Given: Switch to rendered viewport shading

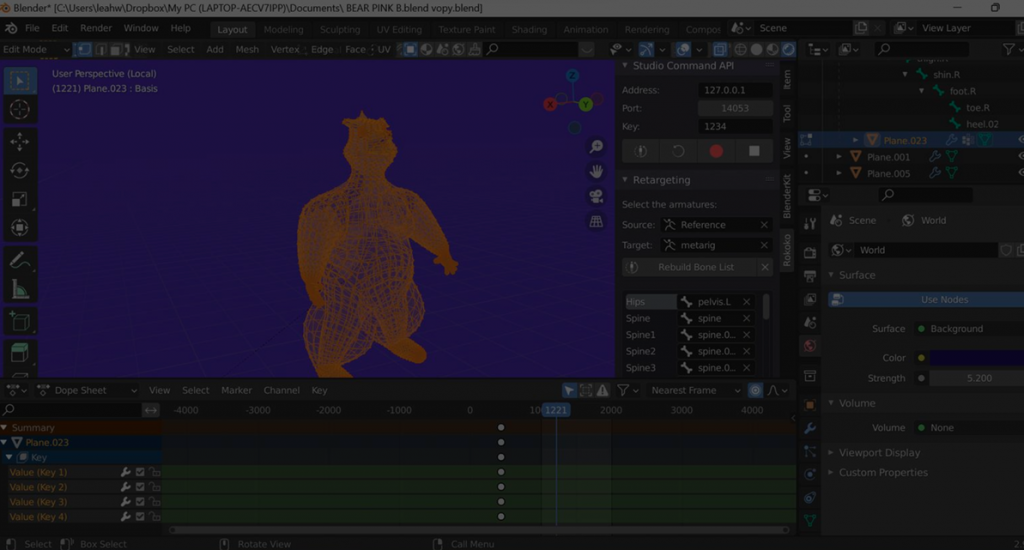Looking at the screenshot, I should 788,50.
